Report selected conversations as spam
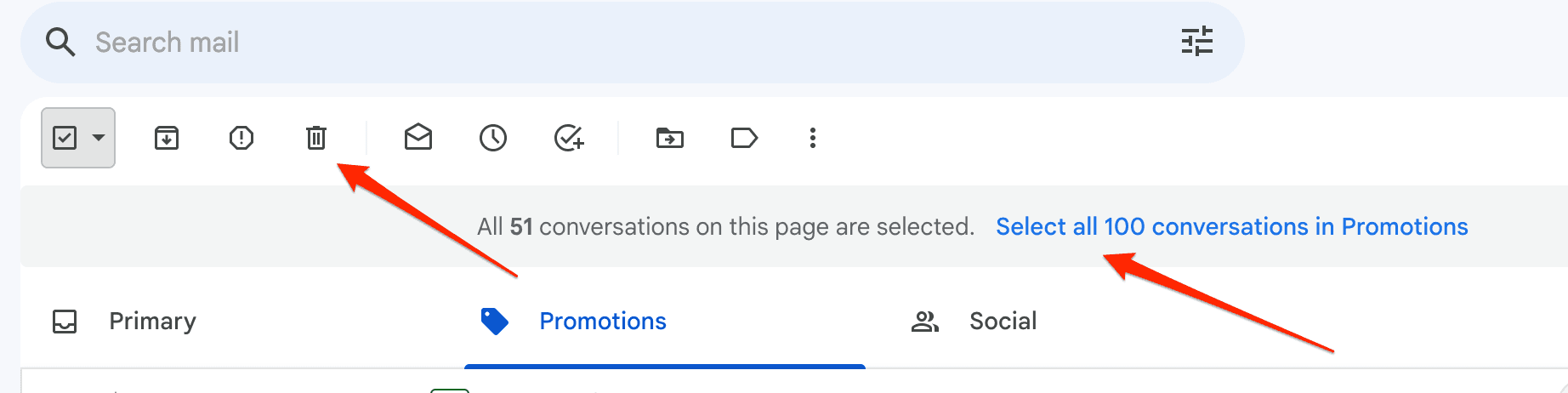This screenshot has height=393, width=1568. pos(241,138)
